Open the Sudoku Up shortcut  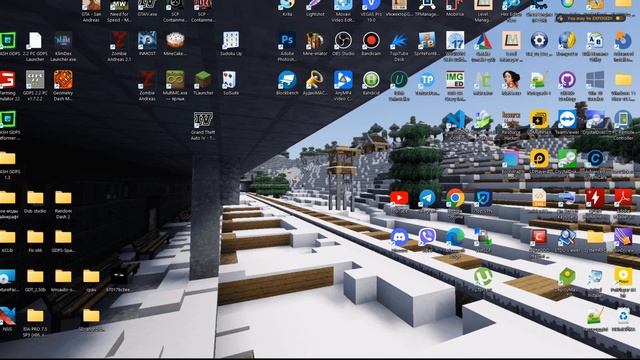(x=231, y=41)
